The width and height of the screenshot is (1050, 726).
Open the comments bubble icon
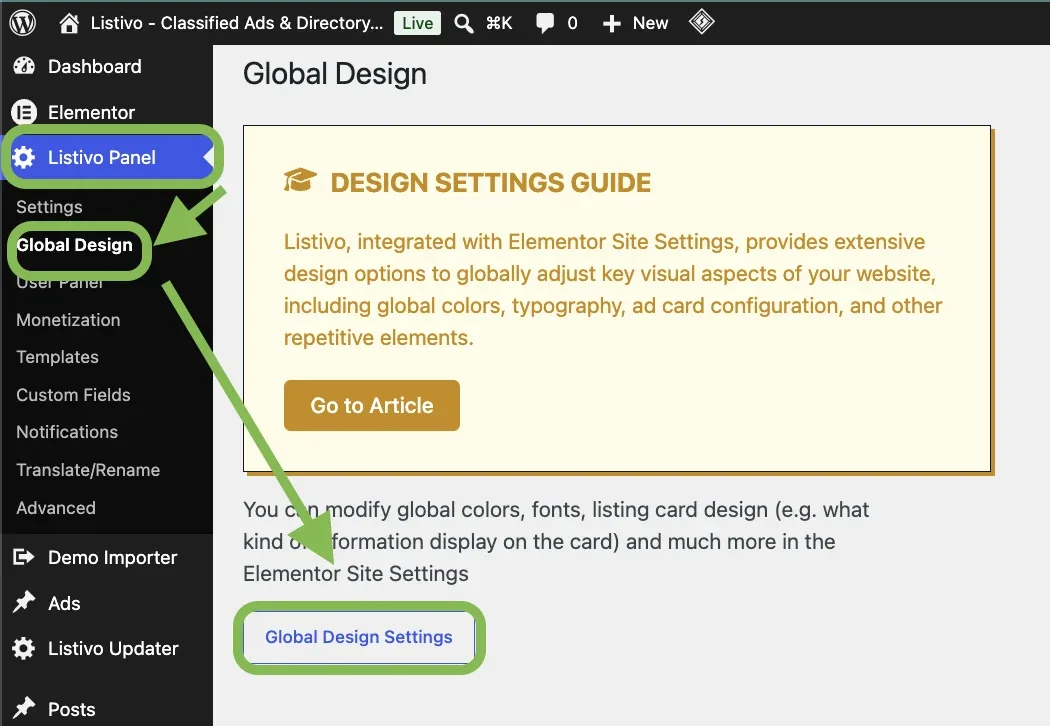coord(544,23)
